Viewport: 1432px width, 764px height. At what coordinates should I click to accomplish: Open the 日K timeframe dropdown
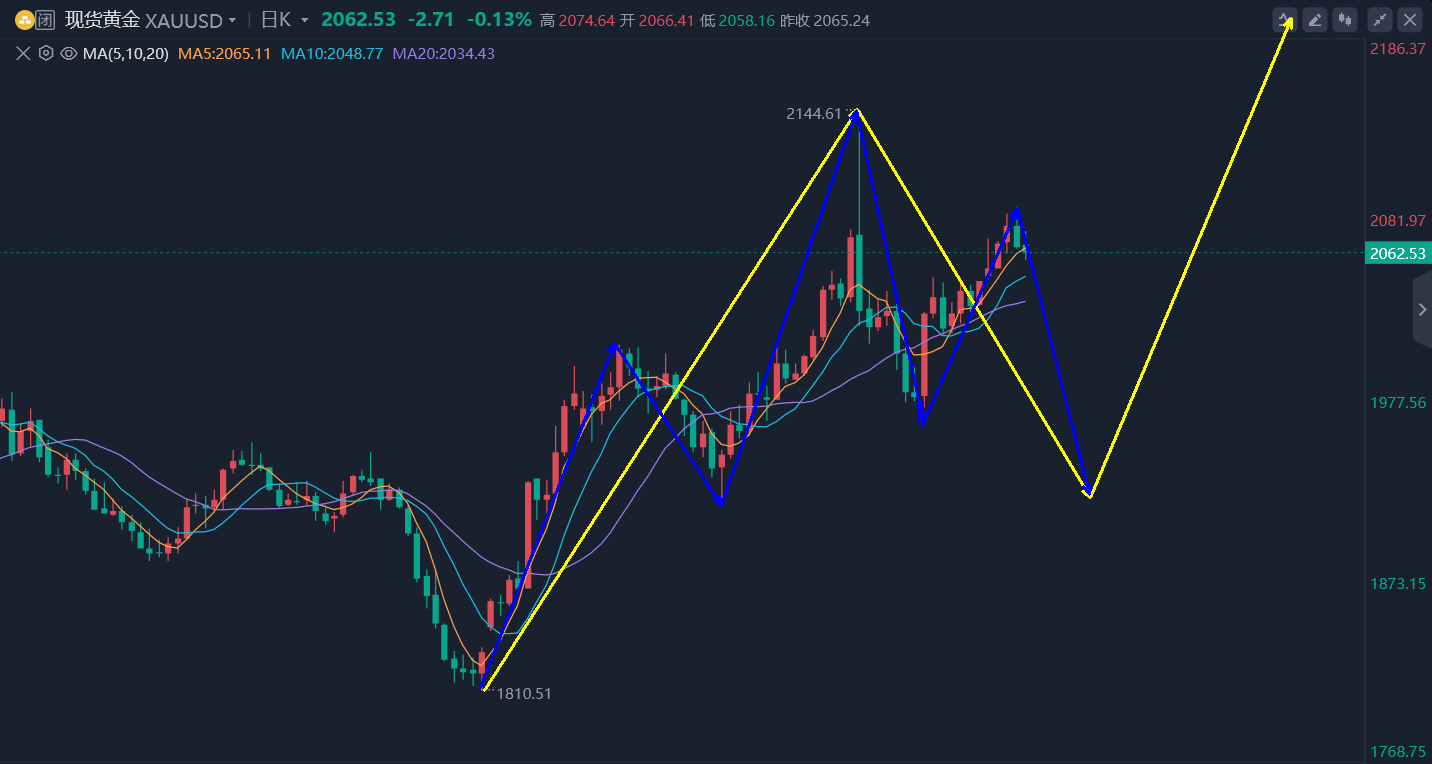pos(285,20)
